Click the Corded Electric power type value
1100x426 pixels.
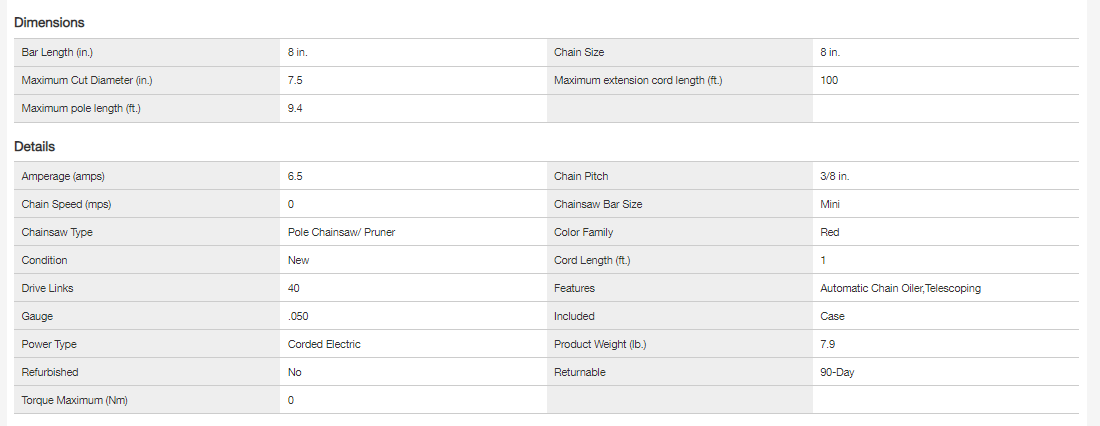click(324, 344)
